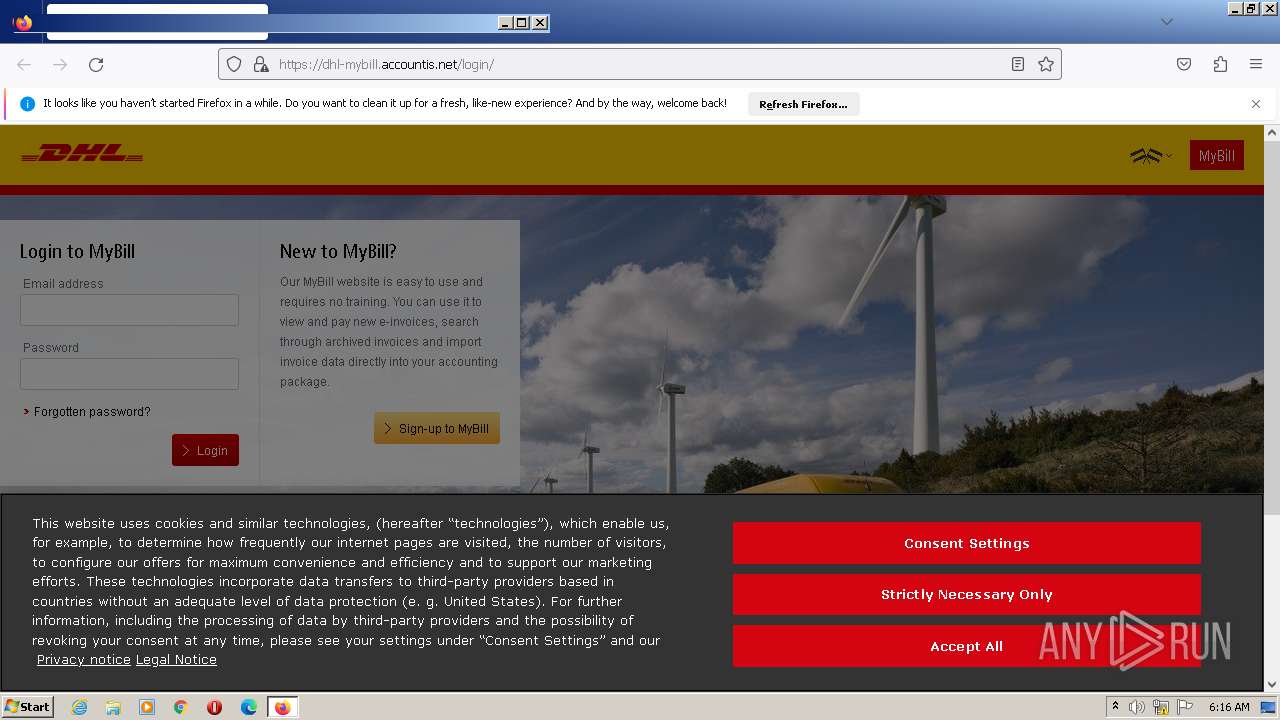Click the Firefox logo in title bar

(22, 22)
